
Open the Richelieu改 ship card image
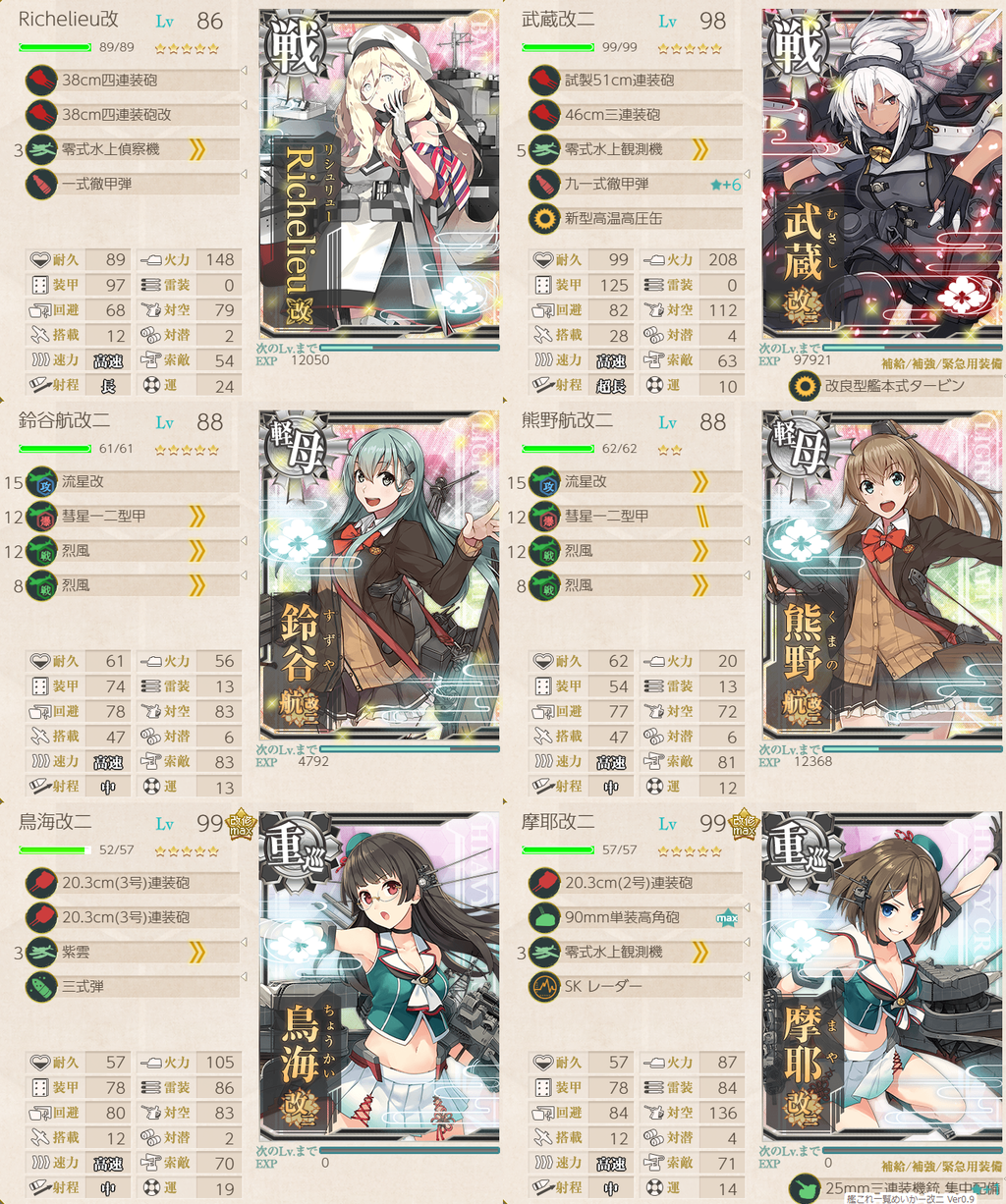pyautogui.click(x=379, y=175)
